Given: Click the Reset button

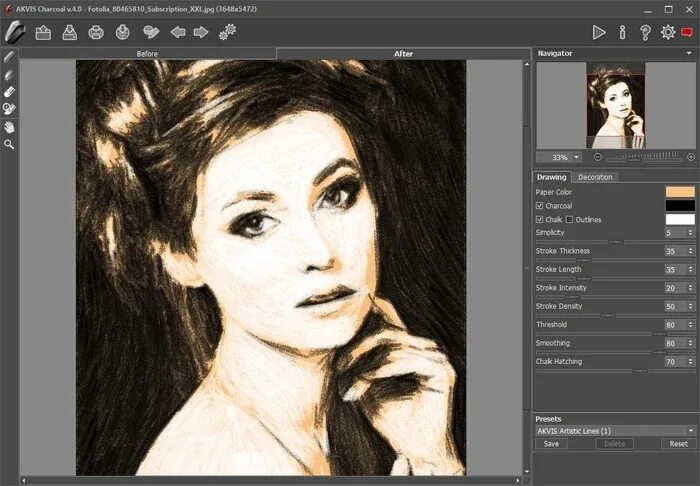Looking at the screenshot, I should click(x=678, y=443).
